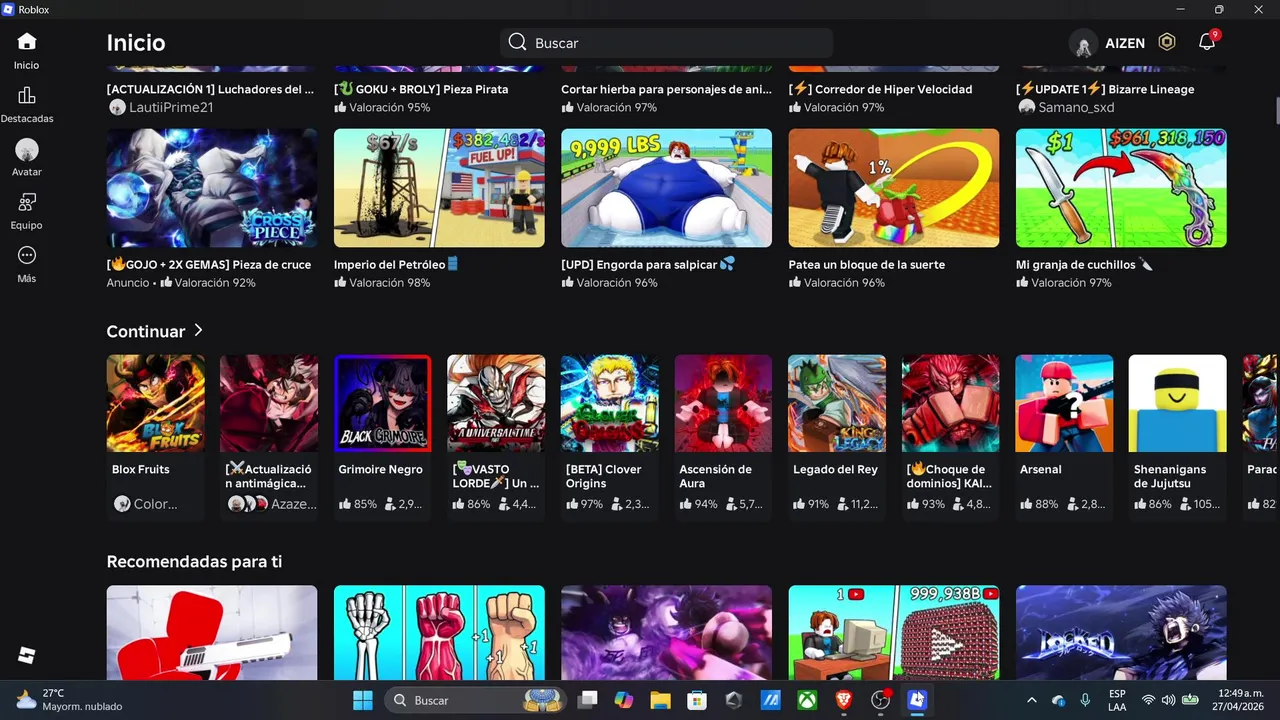Click the Recomendadas para ti heading
This screenshot has width=1280, height=720.
coord(194,562)
